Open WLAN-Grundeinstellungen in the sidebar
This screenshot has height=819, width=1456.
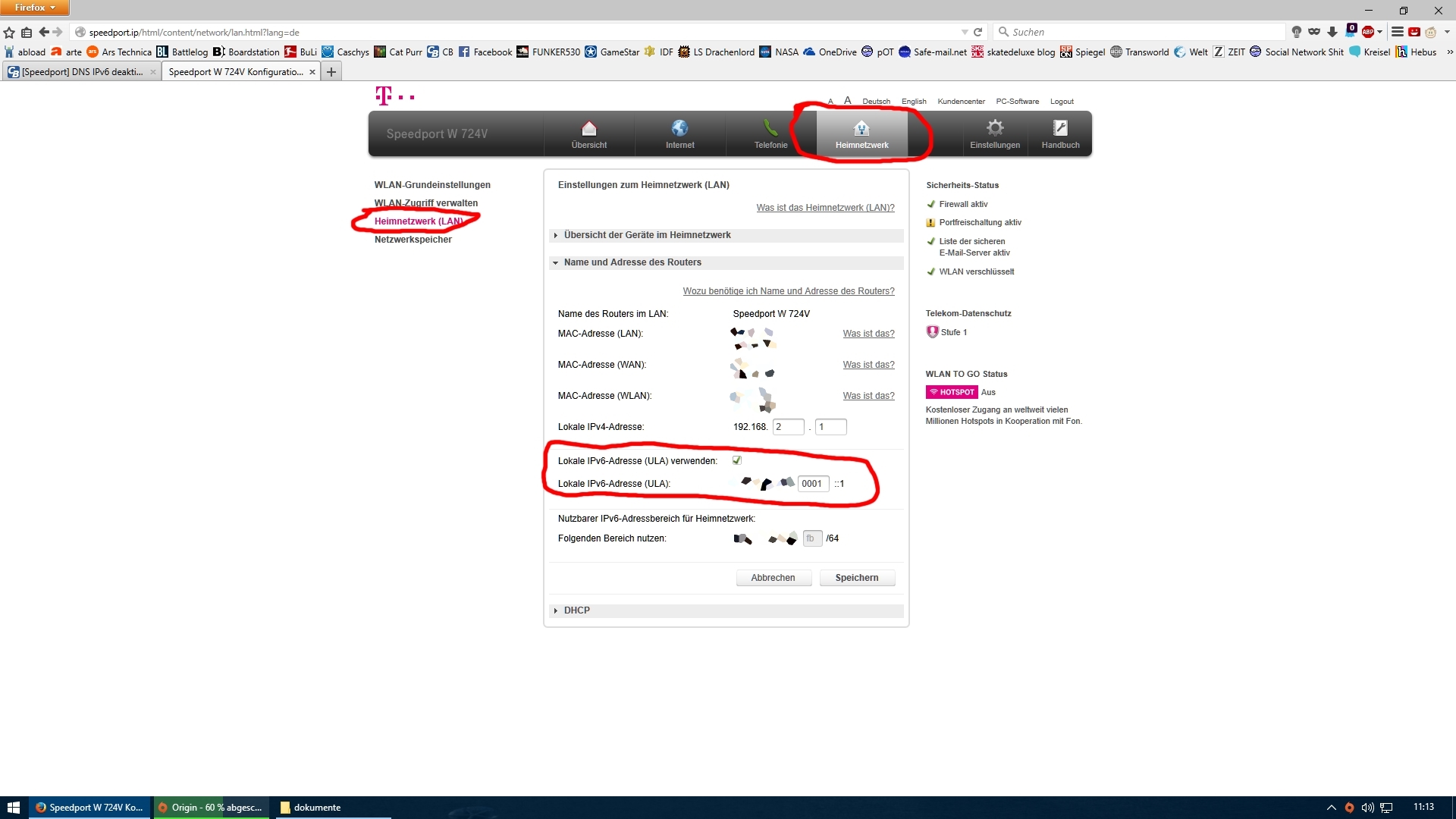(x=432, y=185)
